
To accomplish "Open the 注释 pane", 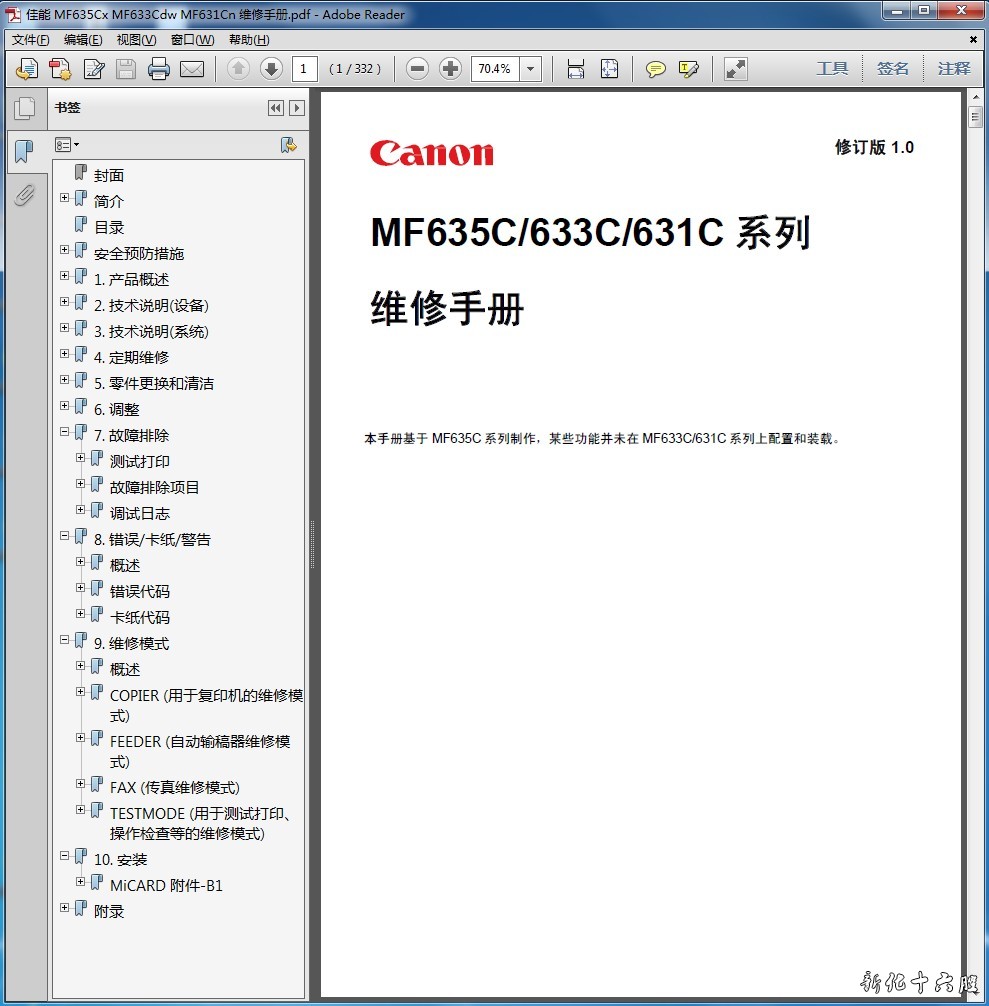I will [954, 69].
